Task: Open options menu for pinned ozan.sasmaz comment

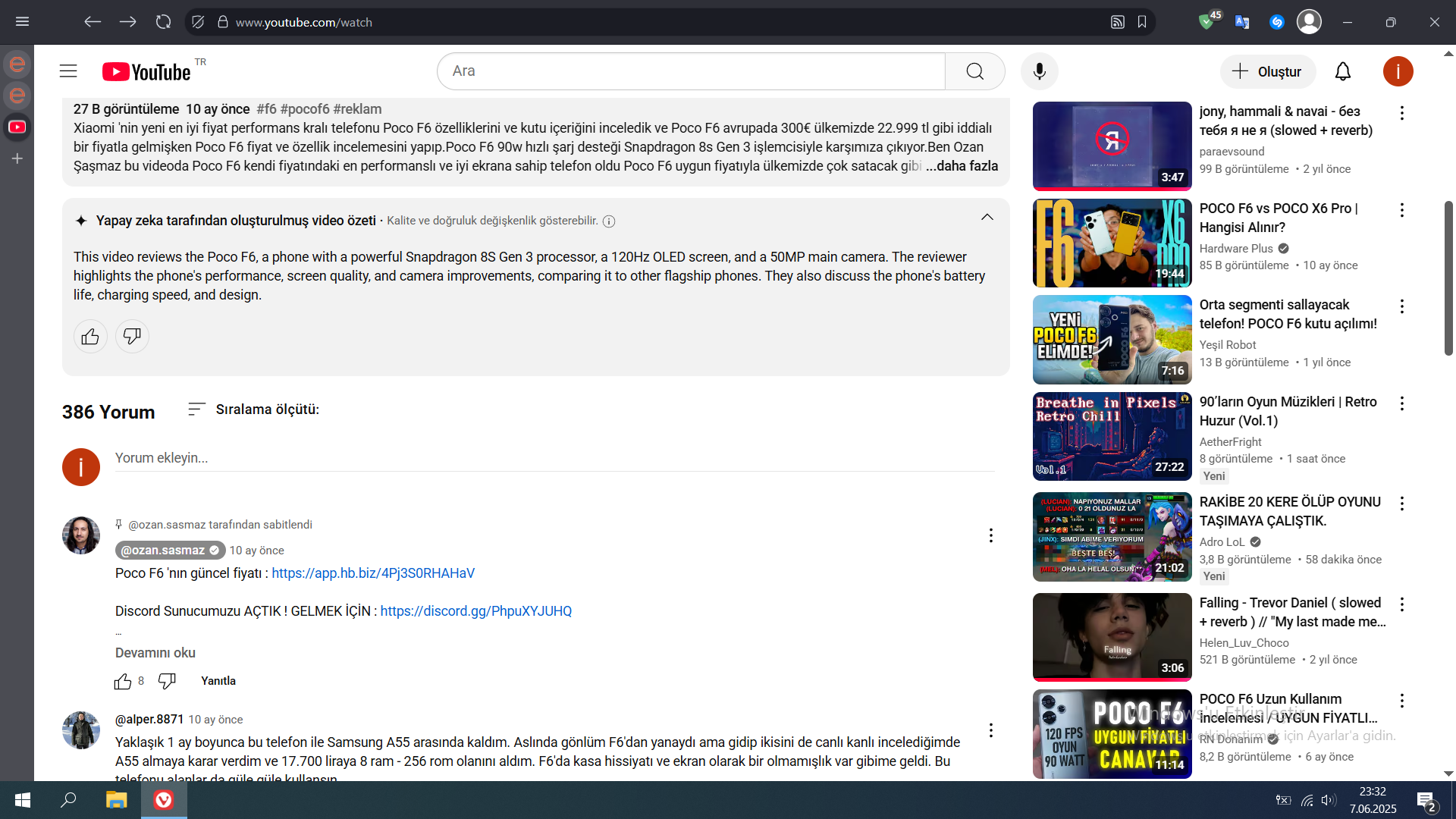Action: (990, 535)
